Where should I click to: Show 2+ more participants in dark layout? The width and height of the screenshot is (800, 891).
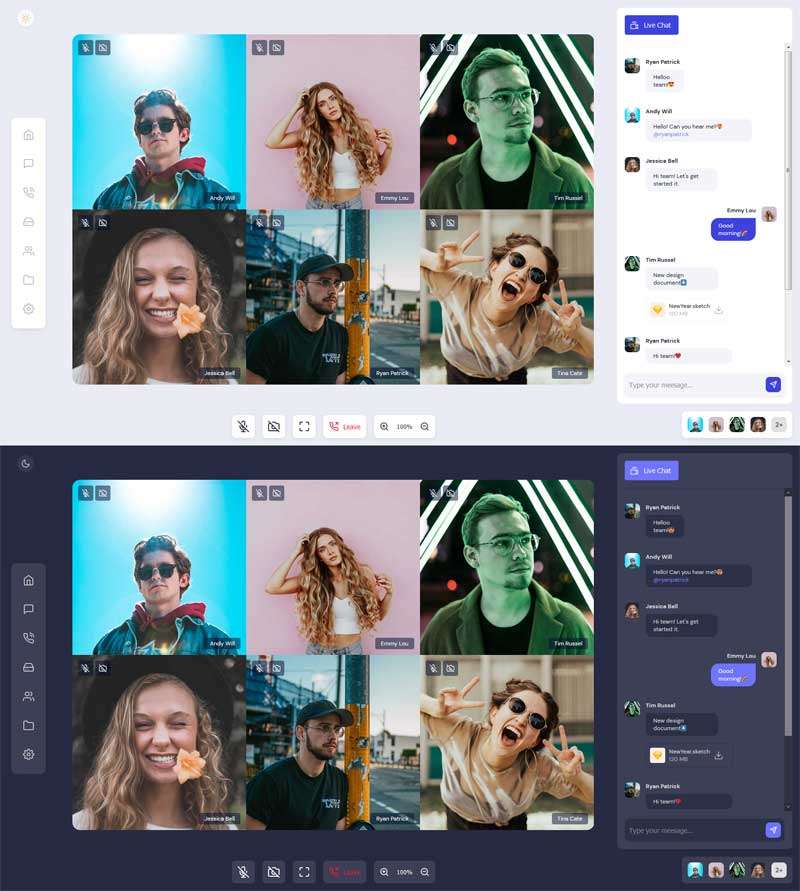point(779,870)
